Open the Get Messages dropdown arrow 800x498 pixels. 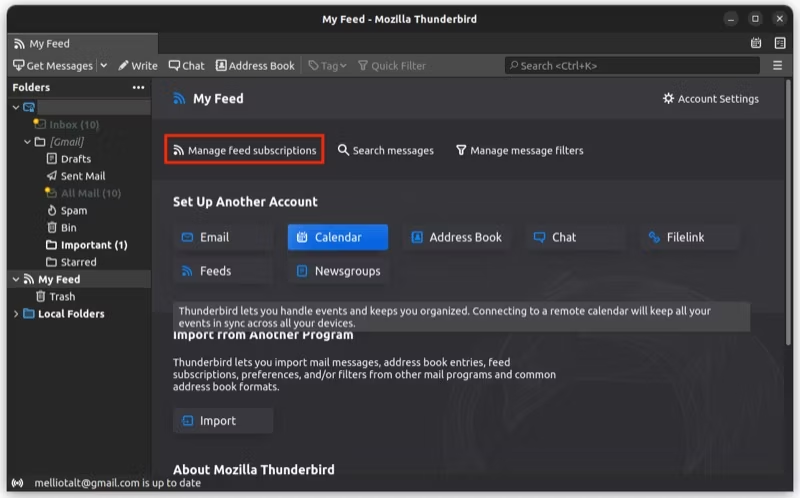[104, 65]
